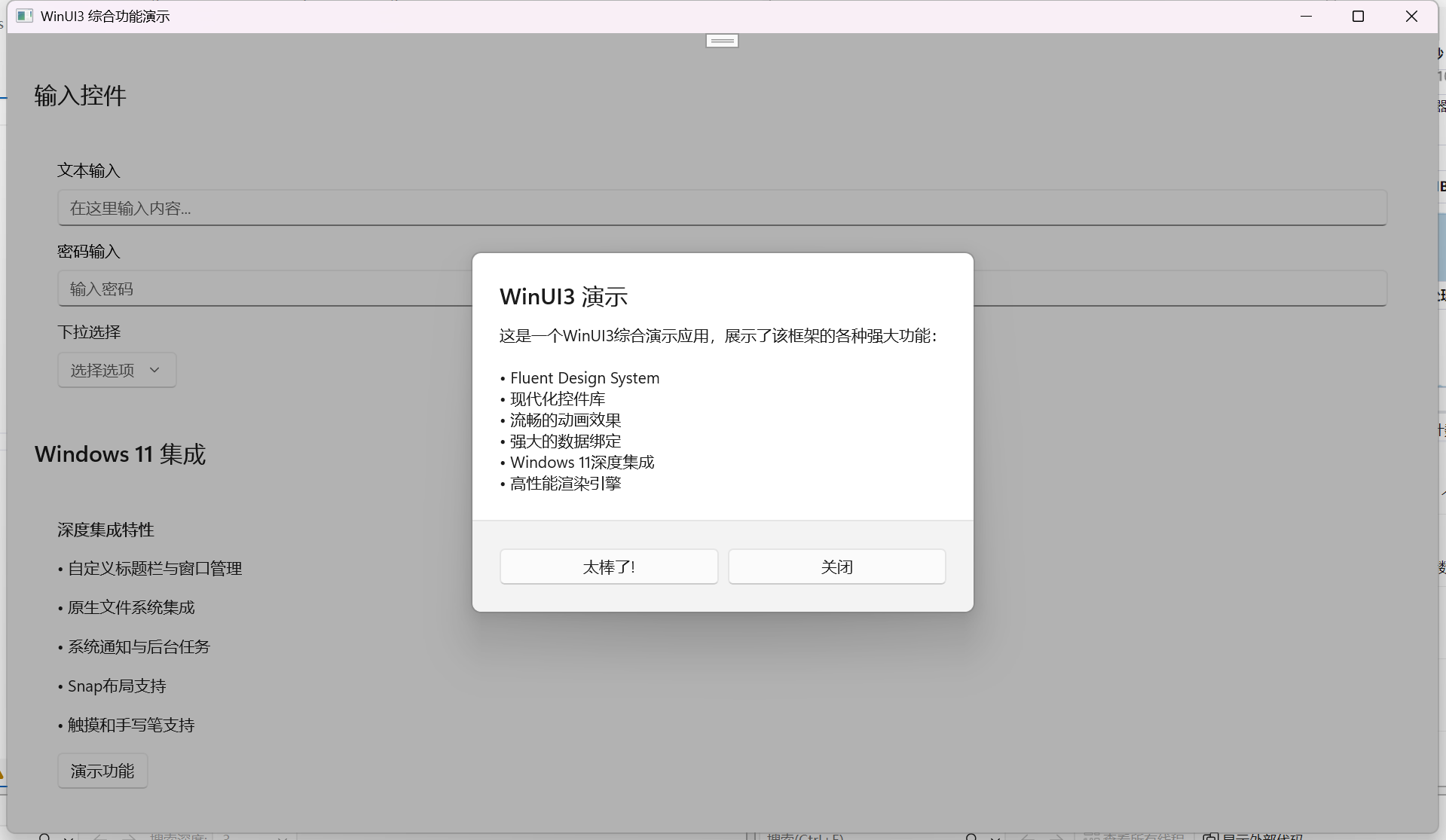Image resolution: width=1446 pixels, height=840 pixels.
Task: Click the debug toolbar handle below the title bar
Action: [722, 41]
